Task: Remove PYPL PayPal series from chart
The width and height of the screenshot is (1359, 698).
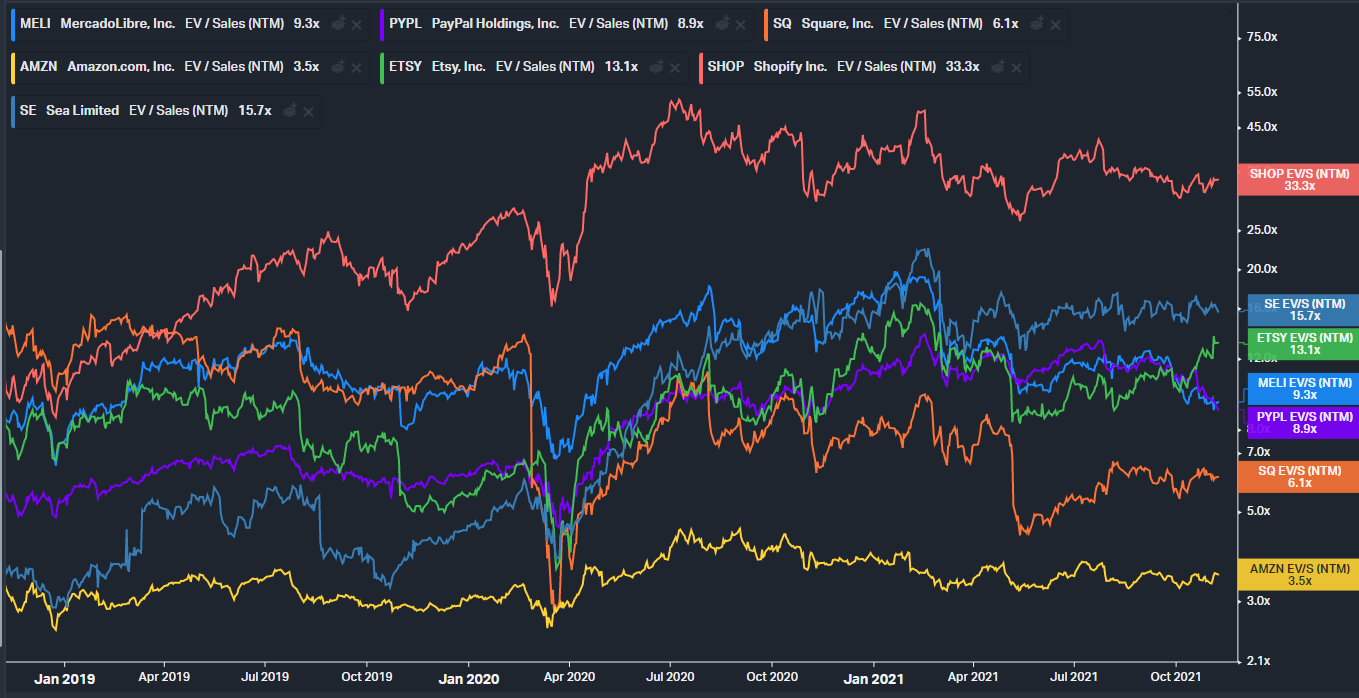Action: (x=742, y=24)
